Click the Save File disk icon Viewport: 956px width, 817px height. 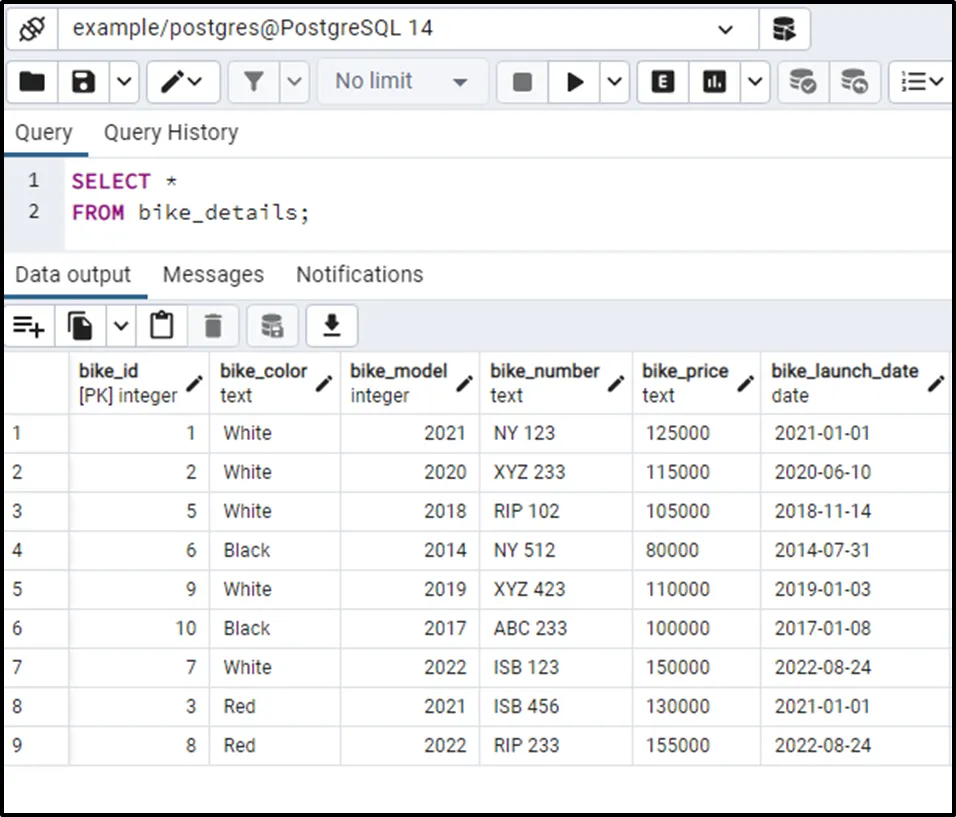[x=84, y=82]
